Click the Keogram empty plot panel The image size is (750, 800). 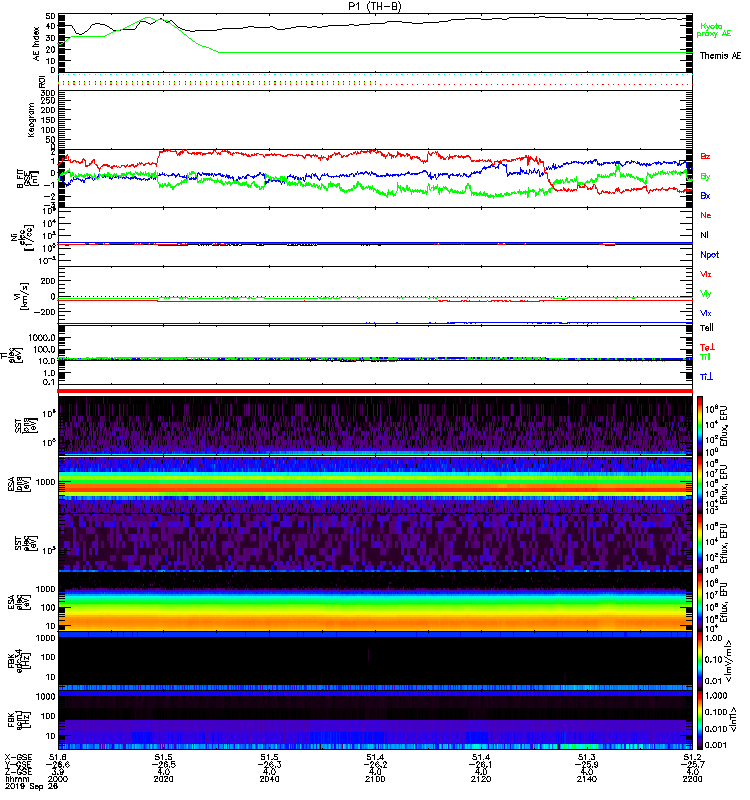click(375, 120)
